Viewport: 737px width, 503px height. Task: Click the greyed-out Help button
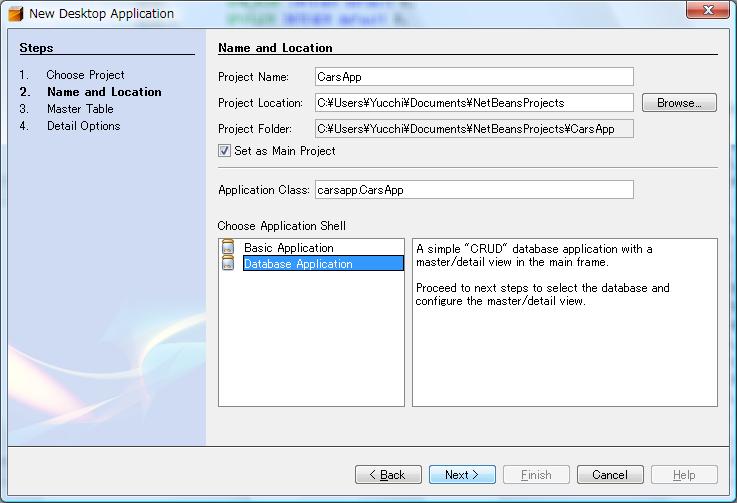pyautogui.click(x=684, y=475)
